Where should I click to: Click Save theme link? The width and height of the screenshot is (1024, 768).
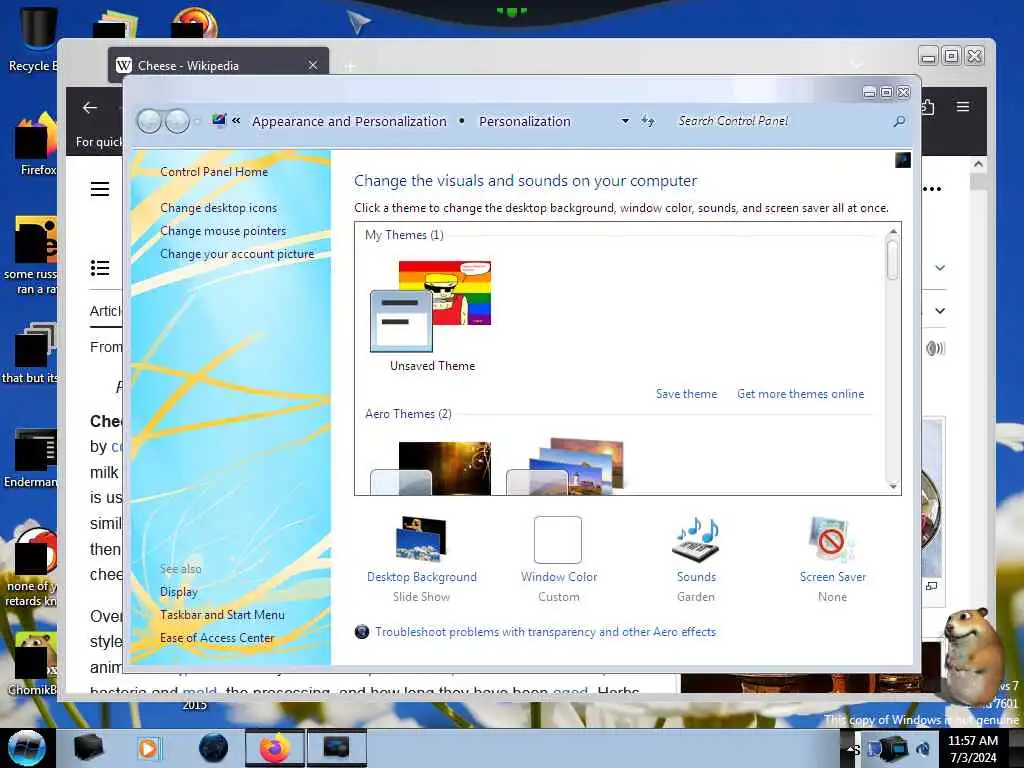(x=686, y=394)
